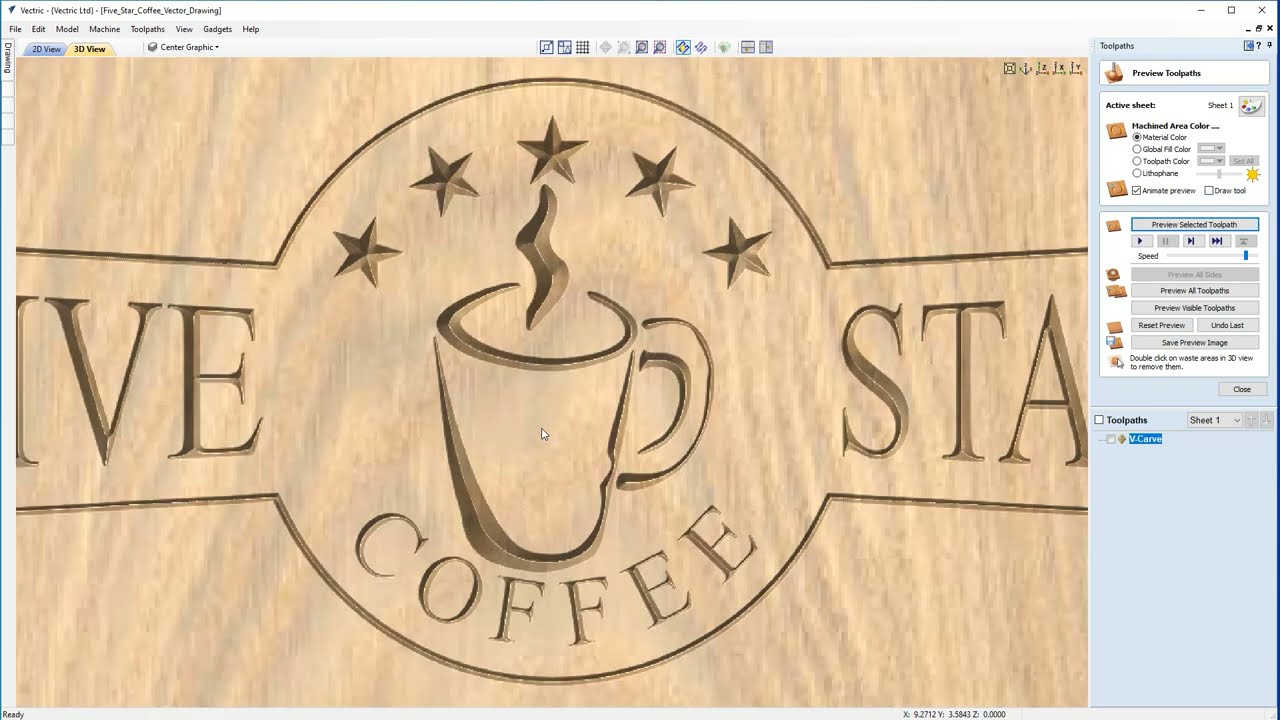Uncheck the Animate preview checkbox
1280x720 pixels.
1137,191
